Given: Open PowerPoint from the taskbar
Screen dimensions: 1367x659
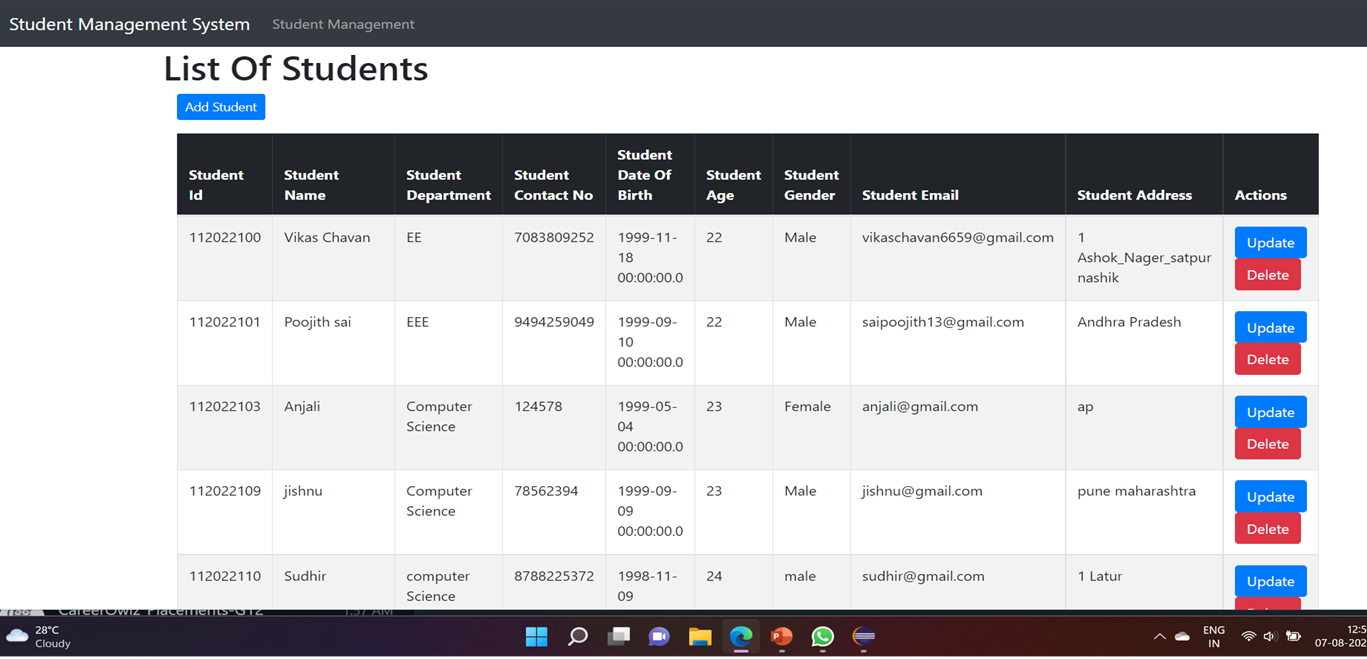Looking at the screenshot, I should pos(781,637).
